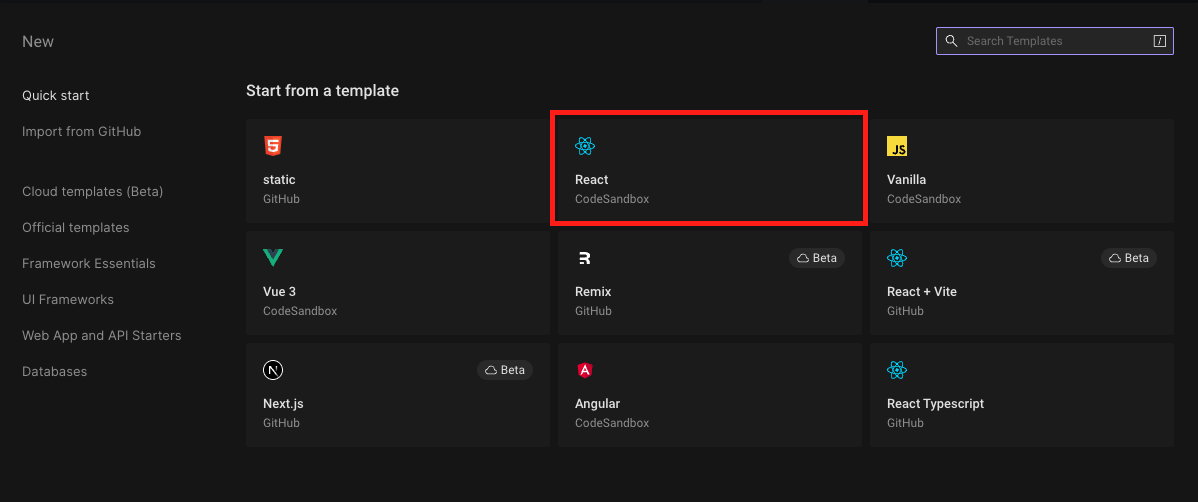Click the red Angular shield icon
The height and width of the screenshot is (502, 1198).
(x=584, y=371)
